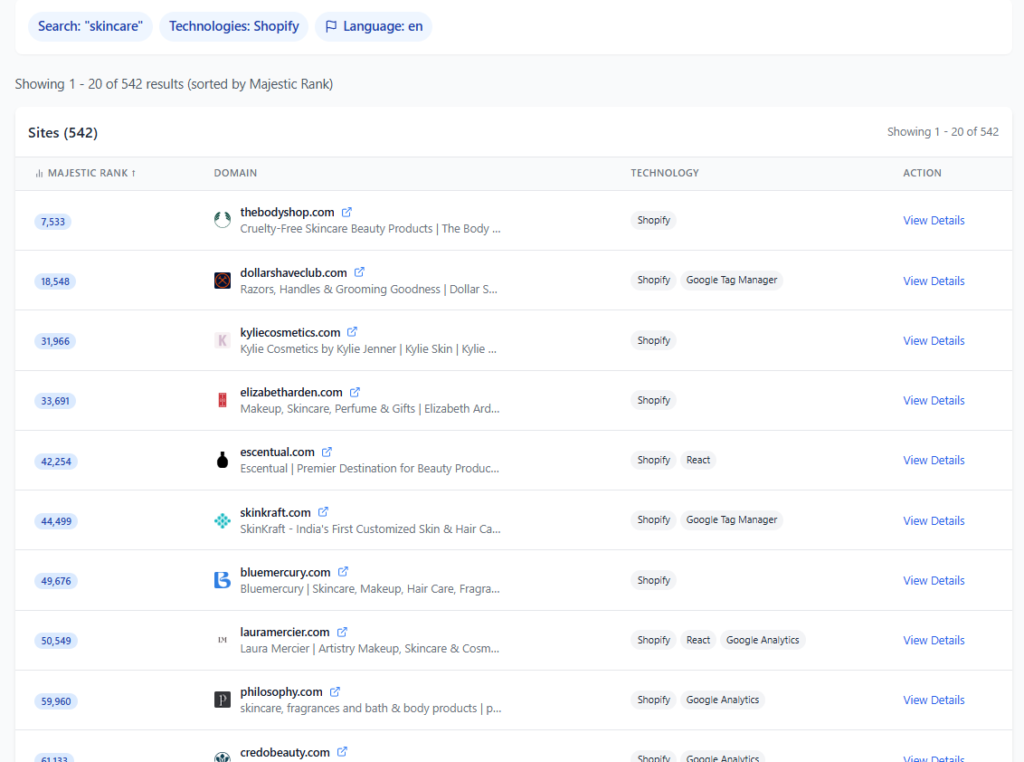Open the elizabetharden.com domain link
The height and width of the screenshot is (762, 1024).
[x=291, y=392]
